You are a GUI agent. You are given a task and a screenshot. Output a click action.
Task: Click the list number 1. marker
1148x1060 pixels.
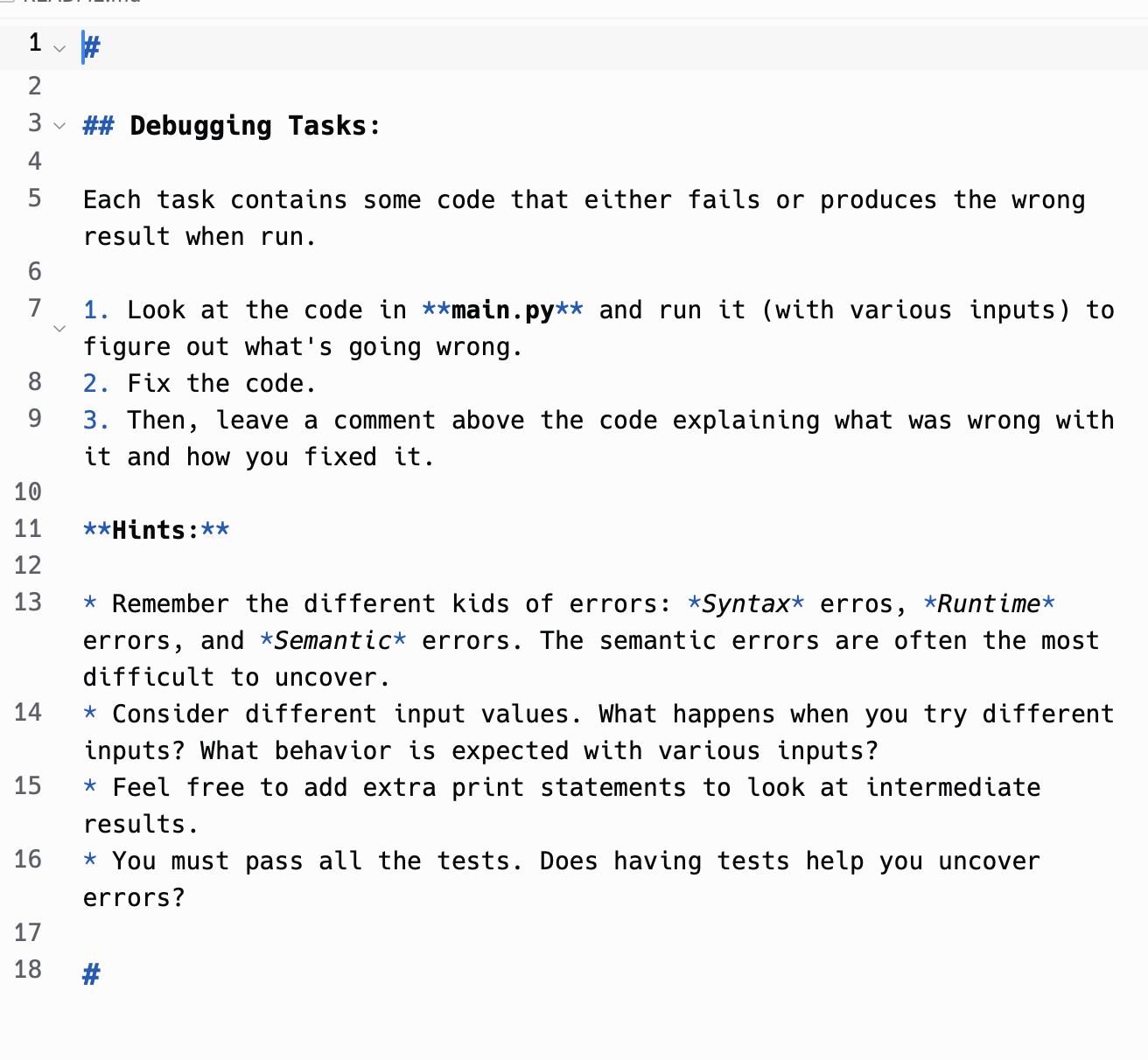96,310
